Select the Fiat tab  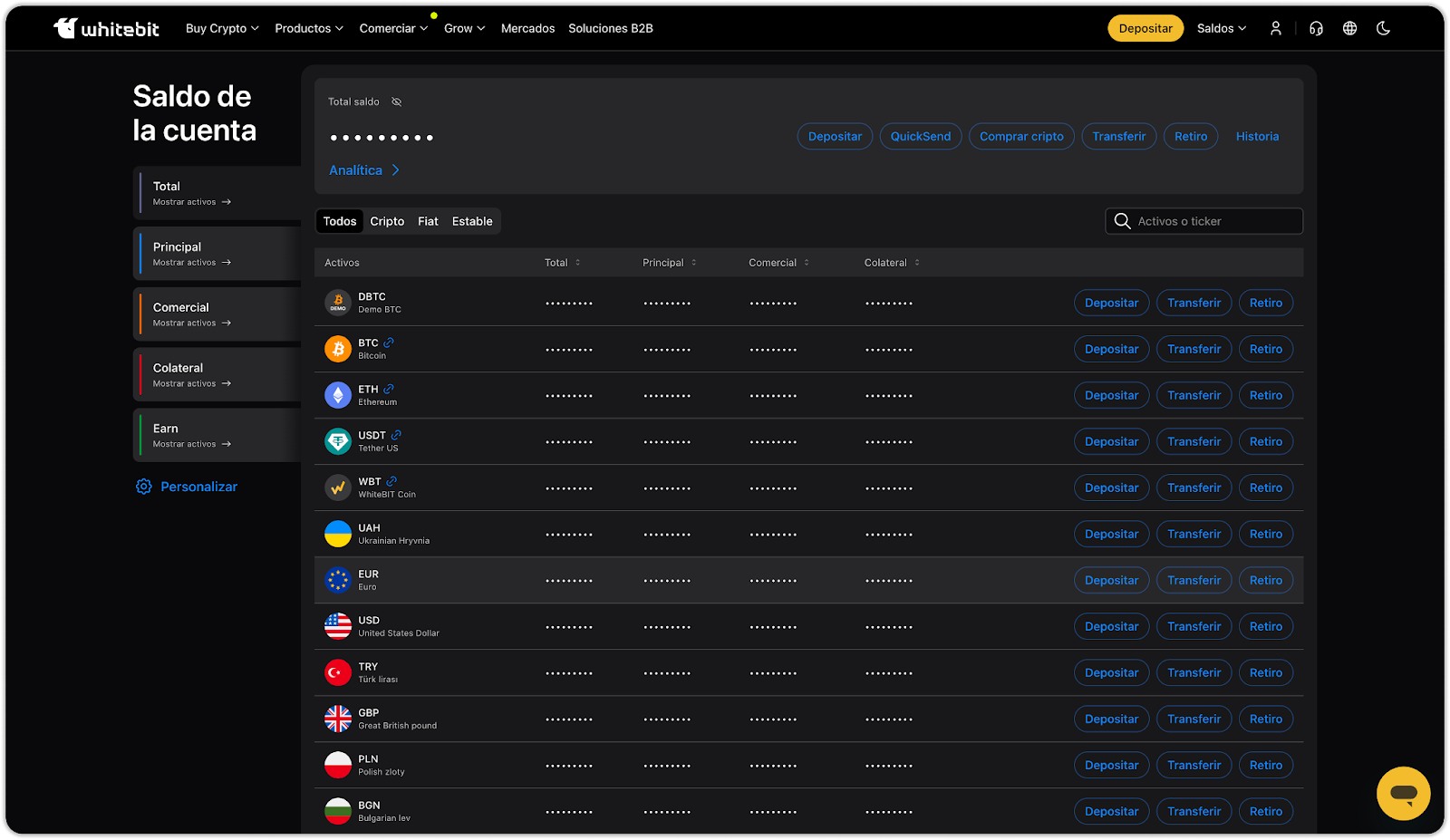point(428,221)
